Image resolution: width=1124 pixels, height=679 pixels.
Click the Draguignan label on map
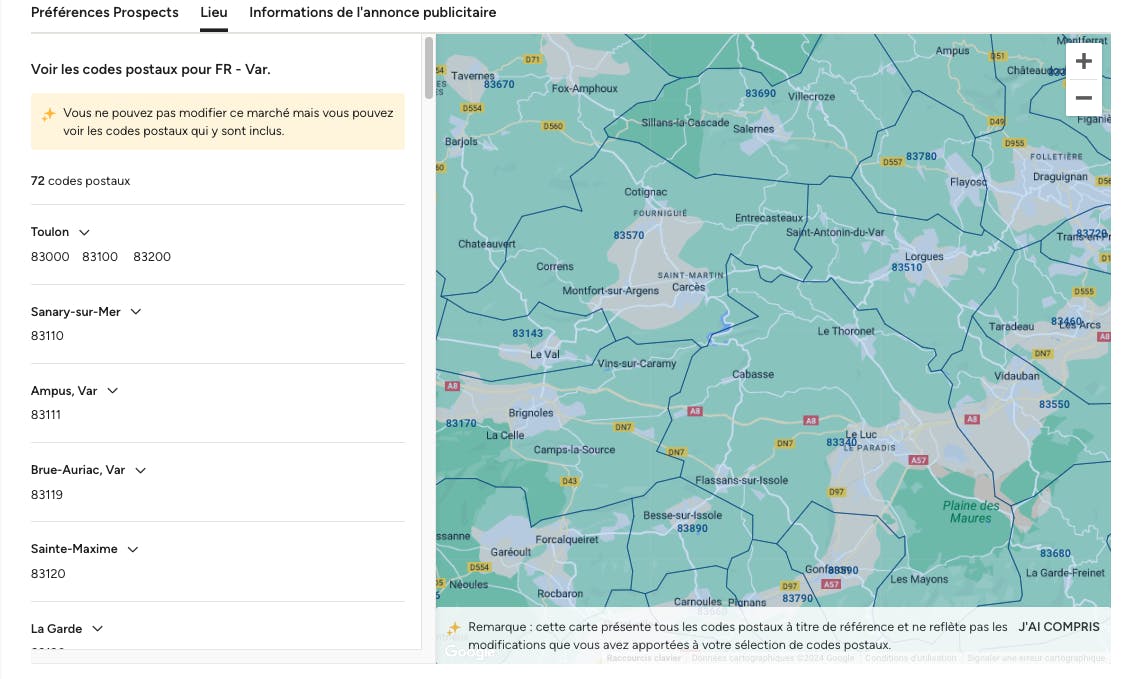click(1060, 176)
